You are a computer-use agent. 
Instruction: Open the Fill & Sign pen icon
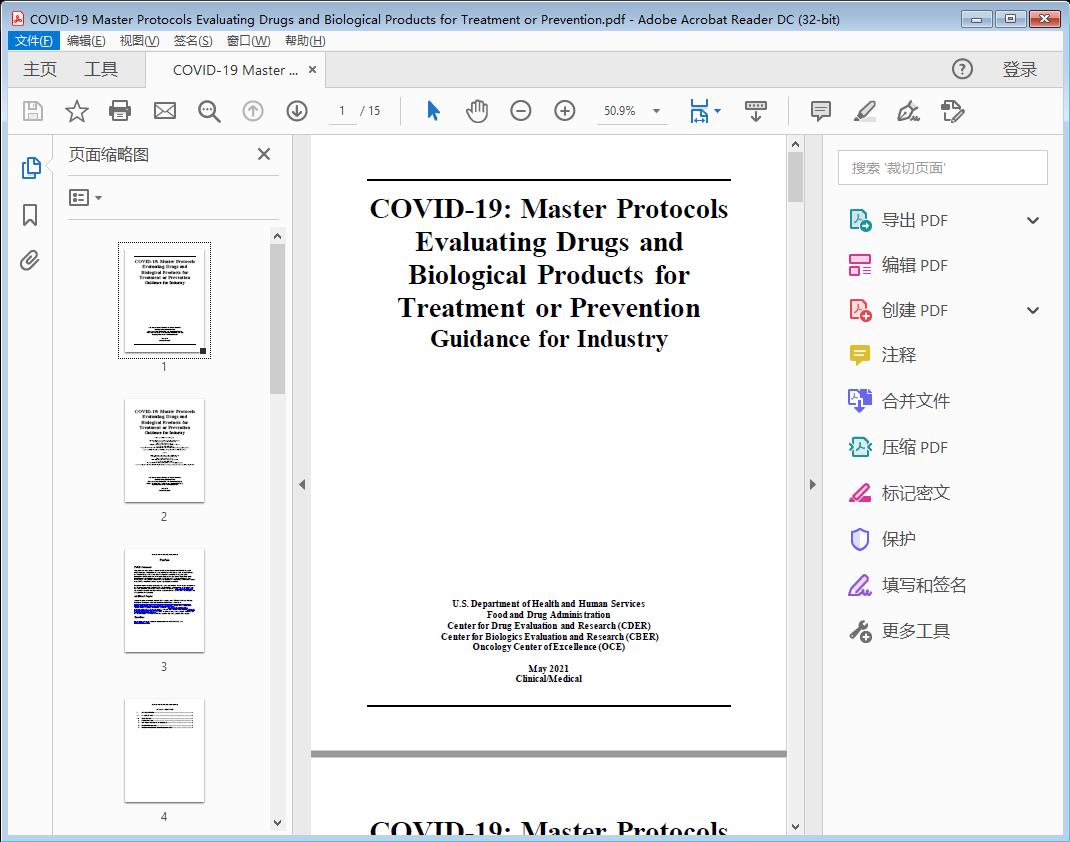tap(908, 112)
